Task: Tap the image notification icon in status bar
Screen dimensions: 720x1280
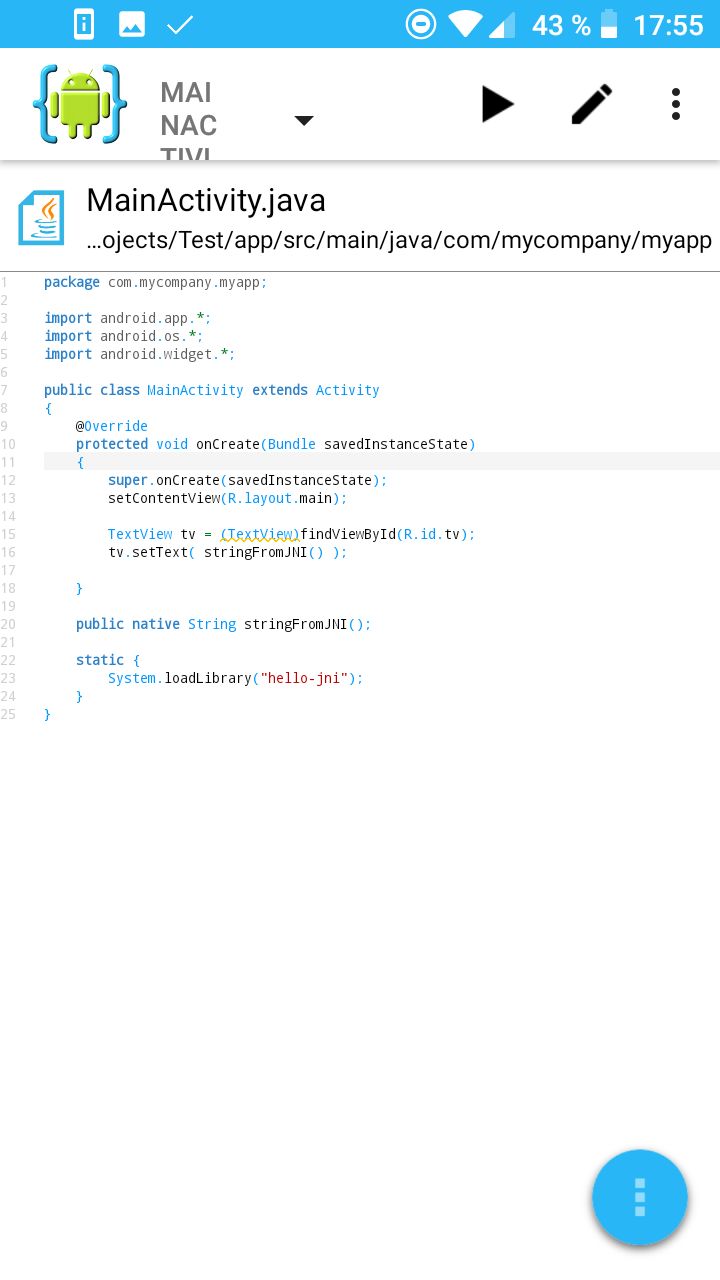Action: pyautogui.click(x=132, y=24)
